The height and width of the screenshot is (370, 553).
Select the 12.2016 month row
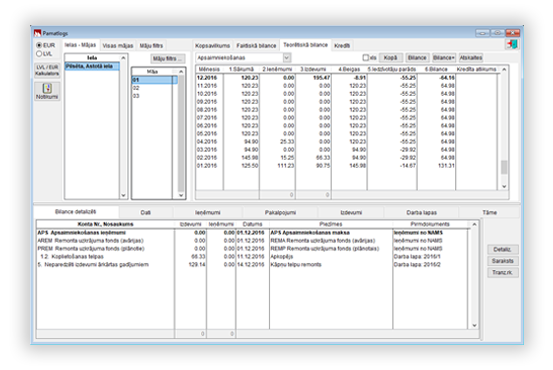[x=347, y=78]
